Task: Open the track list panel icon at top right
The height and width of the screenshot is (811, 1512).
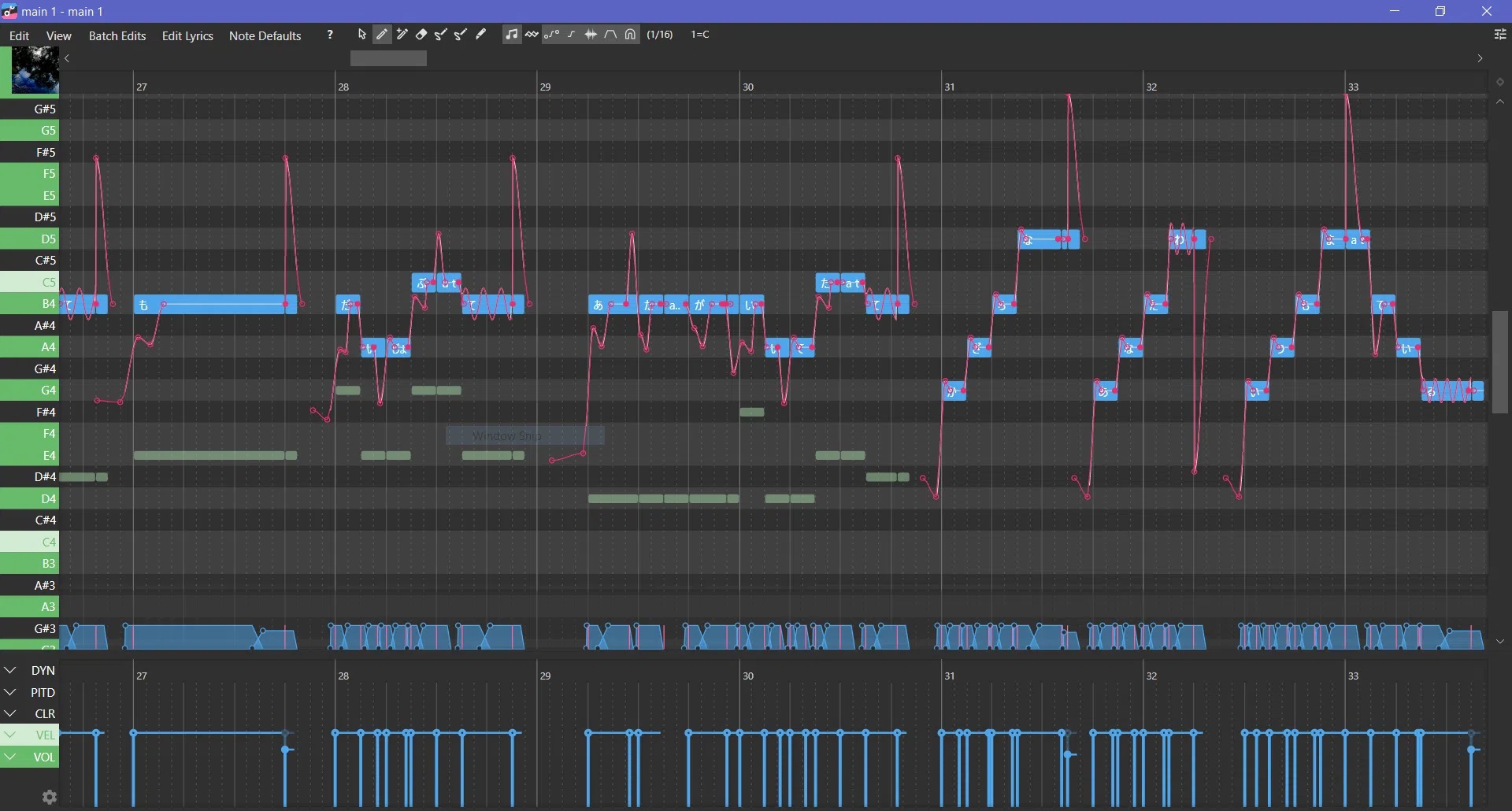Action: (1500, 34)
